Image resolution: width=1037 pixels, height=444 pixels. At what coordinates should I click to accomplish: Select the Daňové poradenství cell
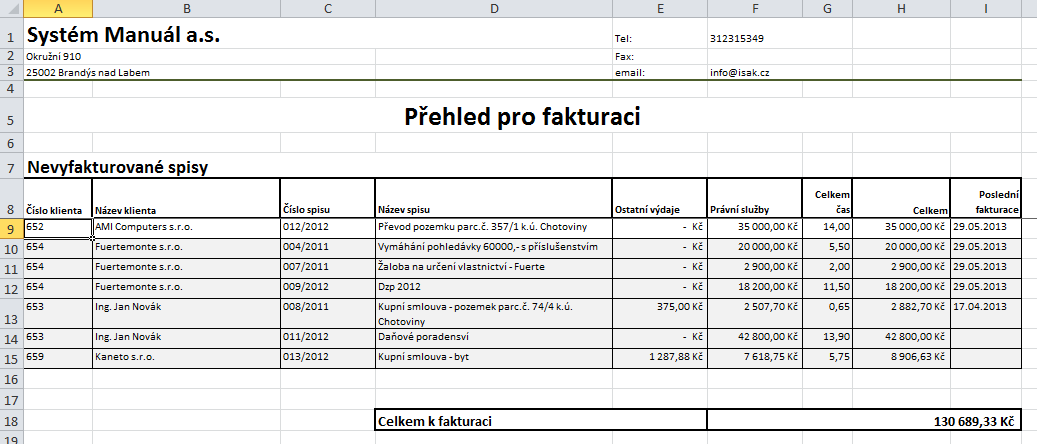pyautogui.click(x=494, y=339)
